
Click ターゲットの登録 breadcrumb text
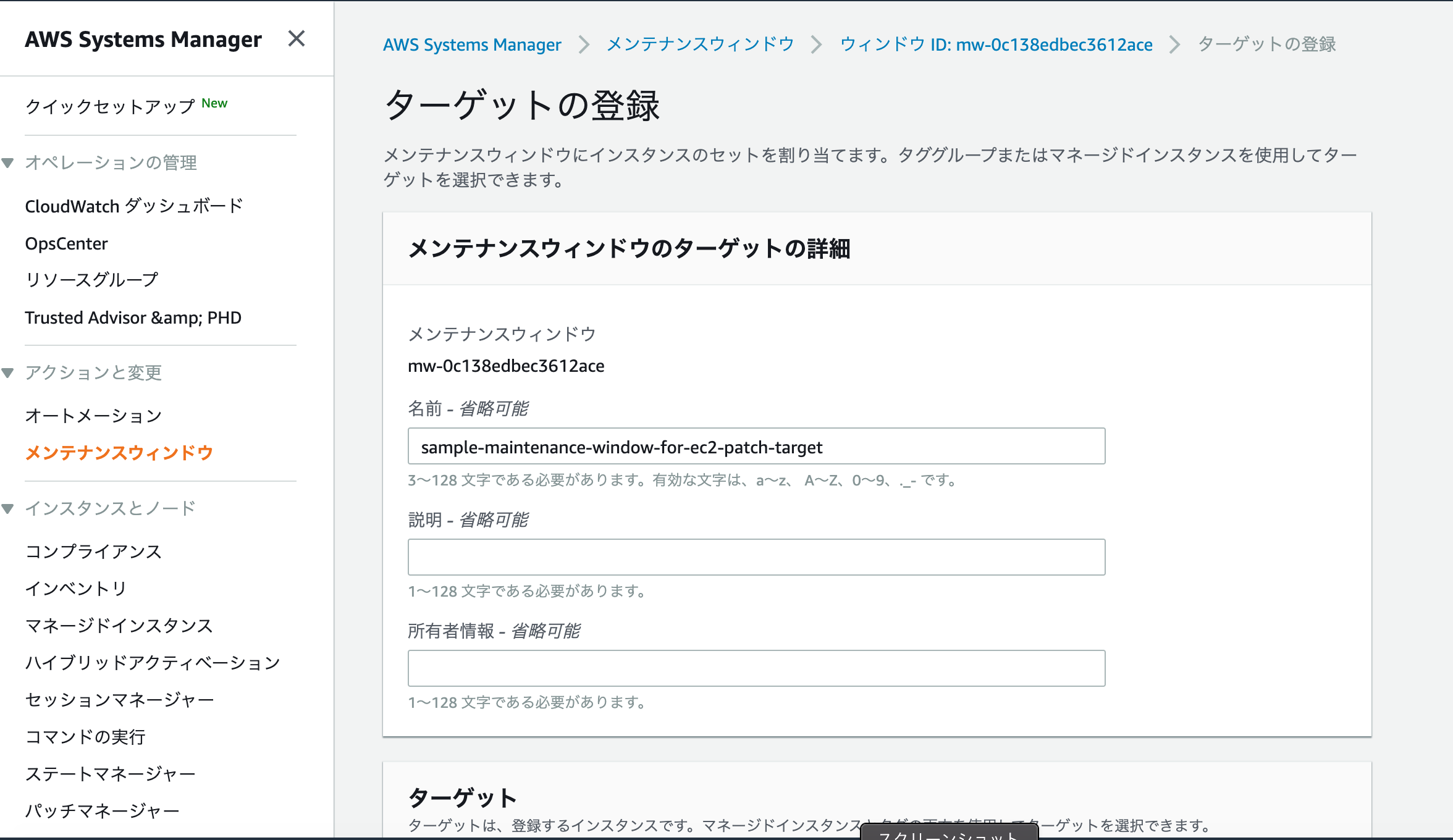point(1267,44)
